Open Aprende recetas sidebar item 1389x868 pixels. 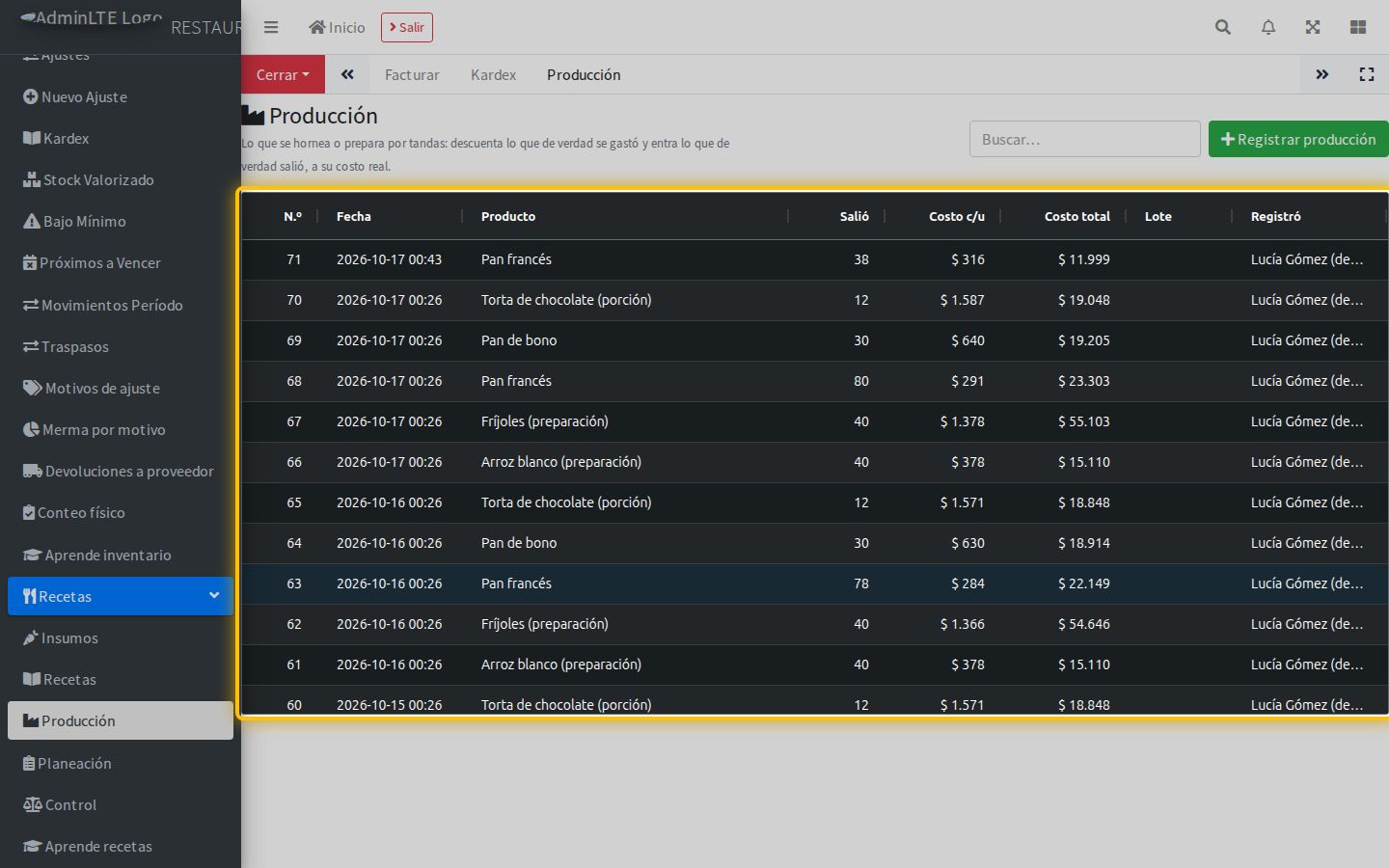click(x=121, y=846)
